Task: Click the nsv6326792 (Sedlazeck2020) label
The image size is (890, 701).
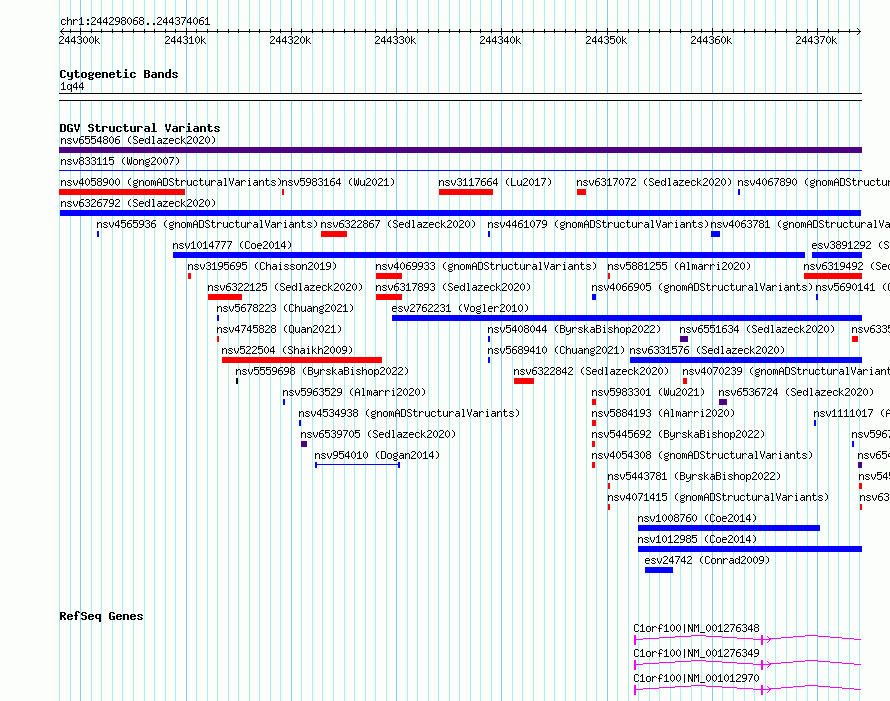Action: (x=138, y=203)
